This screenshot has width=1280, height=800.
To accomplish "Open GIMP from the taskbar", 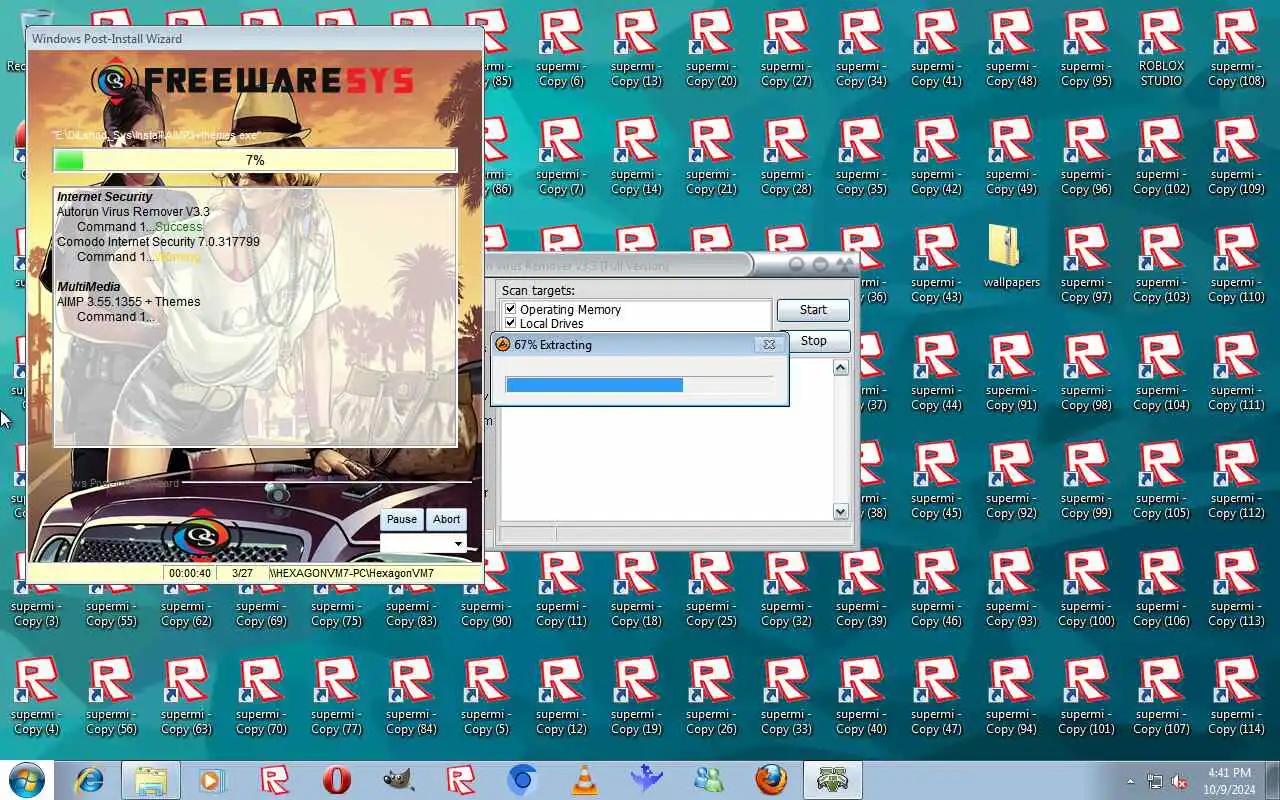I will coord(398,780).
